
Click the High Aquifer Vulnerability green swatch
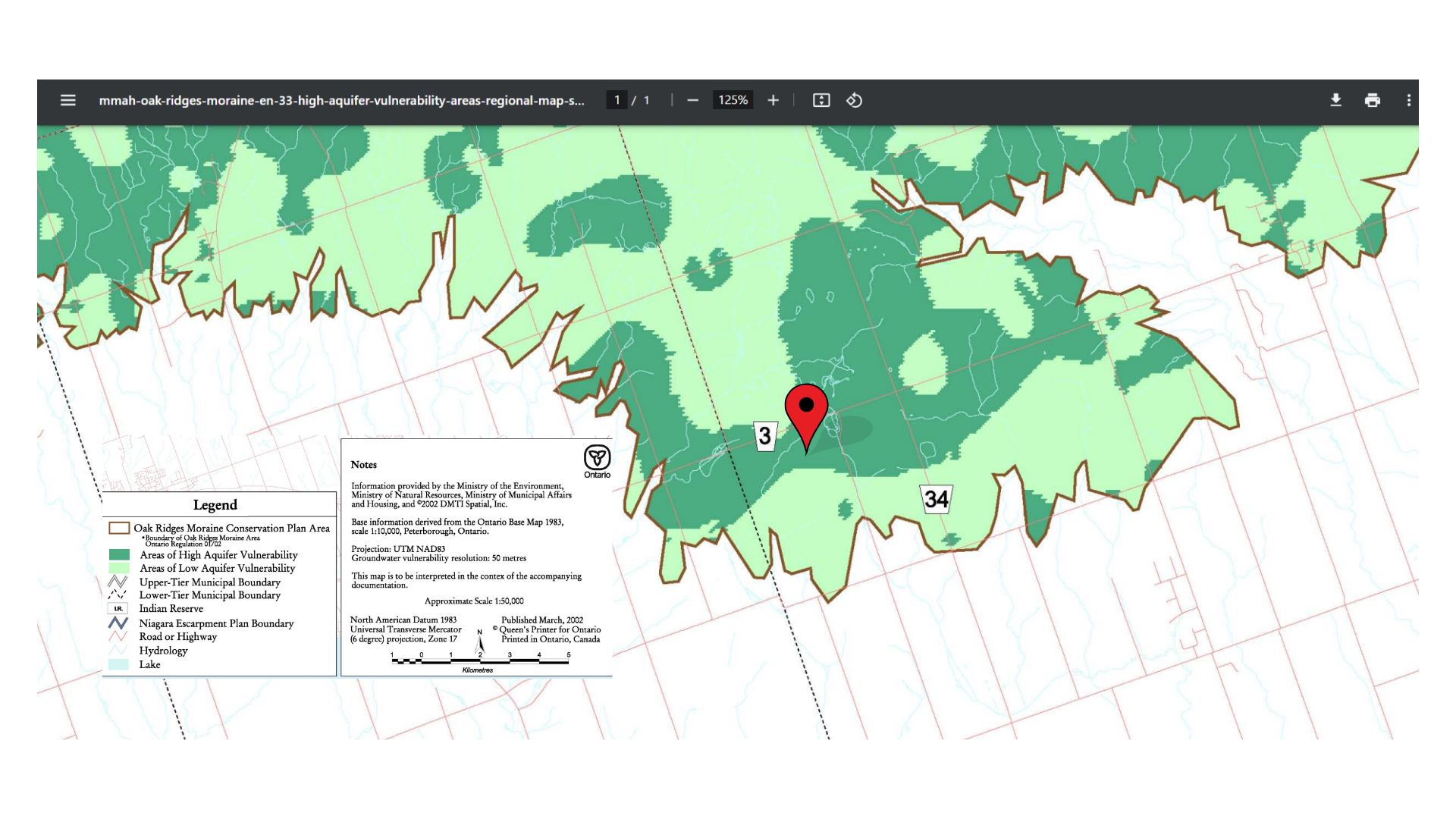point(119,555)
